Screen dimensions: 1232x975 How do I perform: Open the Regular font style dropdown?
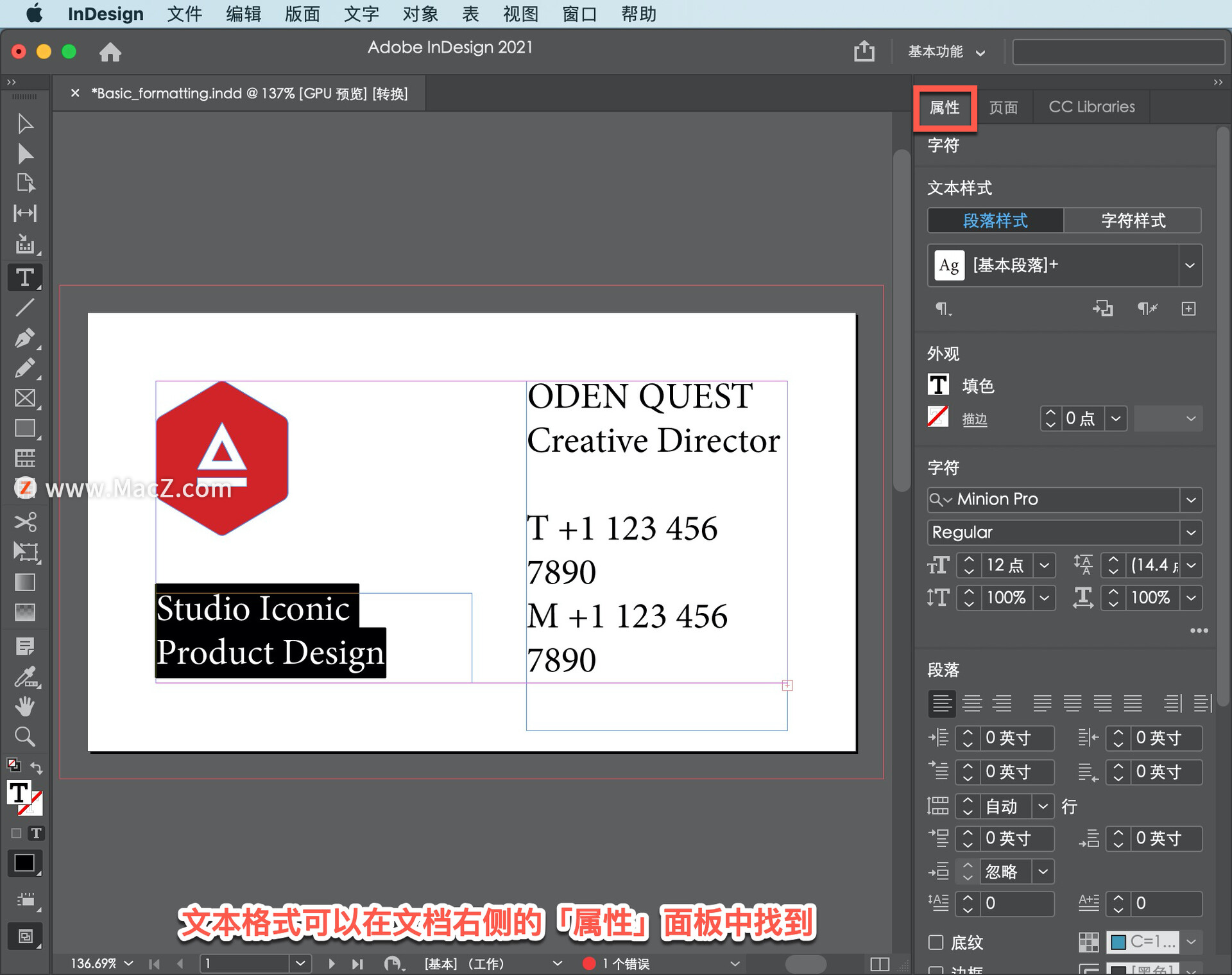coord(1192,532)
